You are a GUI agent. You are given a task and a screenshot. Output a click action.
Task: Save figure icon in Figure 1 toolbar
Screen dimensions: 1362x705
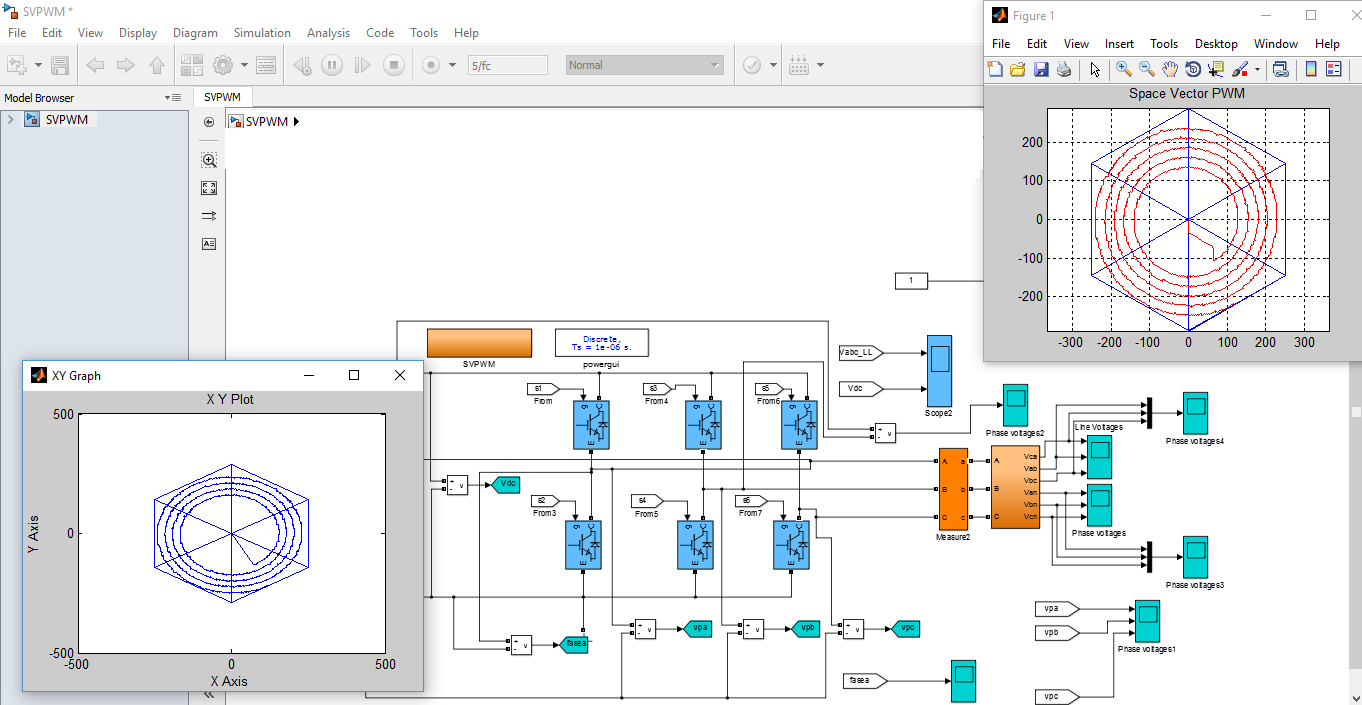pyautogui.click(x=1041, y=69)
